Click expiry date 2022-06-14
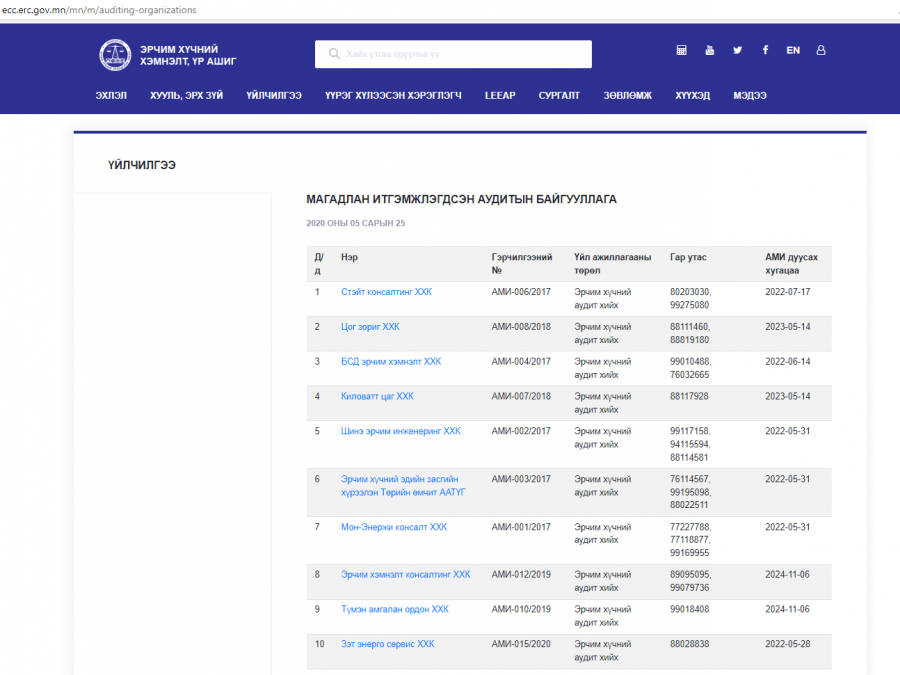Screen dimensions: 900x675 788,362
